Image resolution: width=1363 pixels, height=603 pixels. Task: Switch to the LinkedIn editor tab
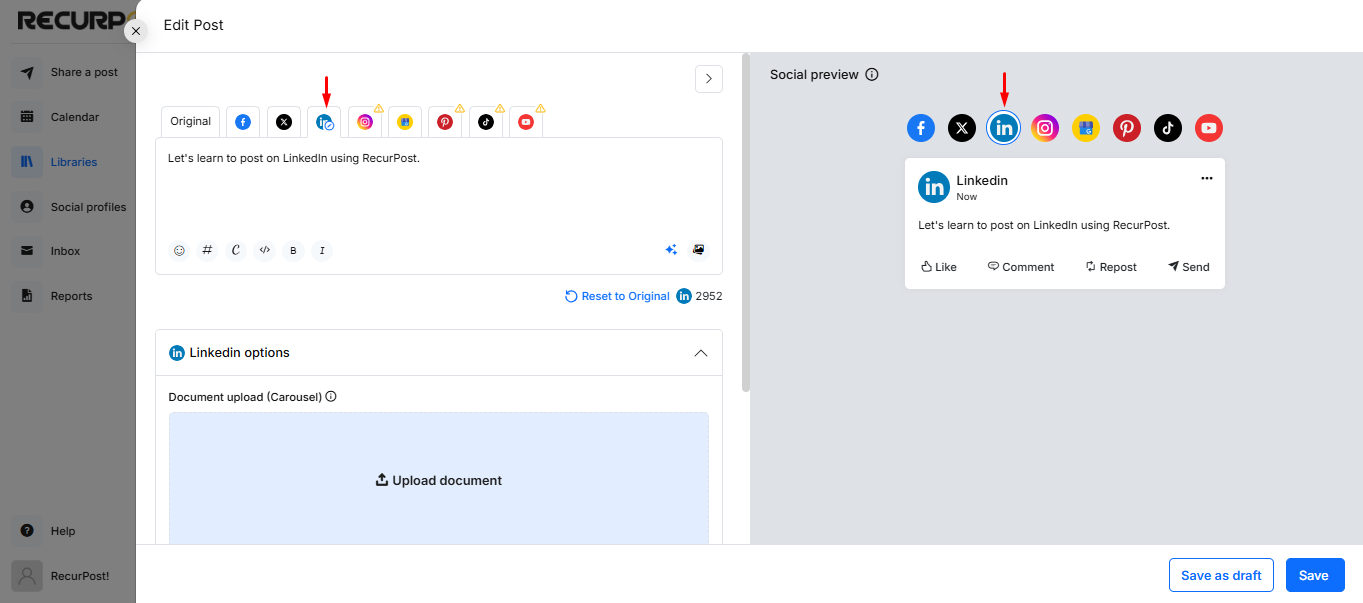tap(324, 122)
